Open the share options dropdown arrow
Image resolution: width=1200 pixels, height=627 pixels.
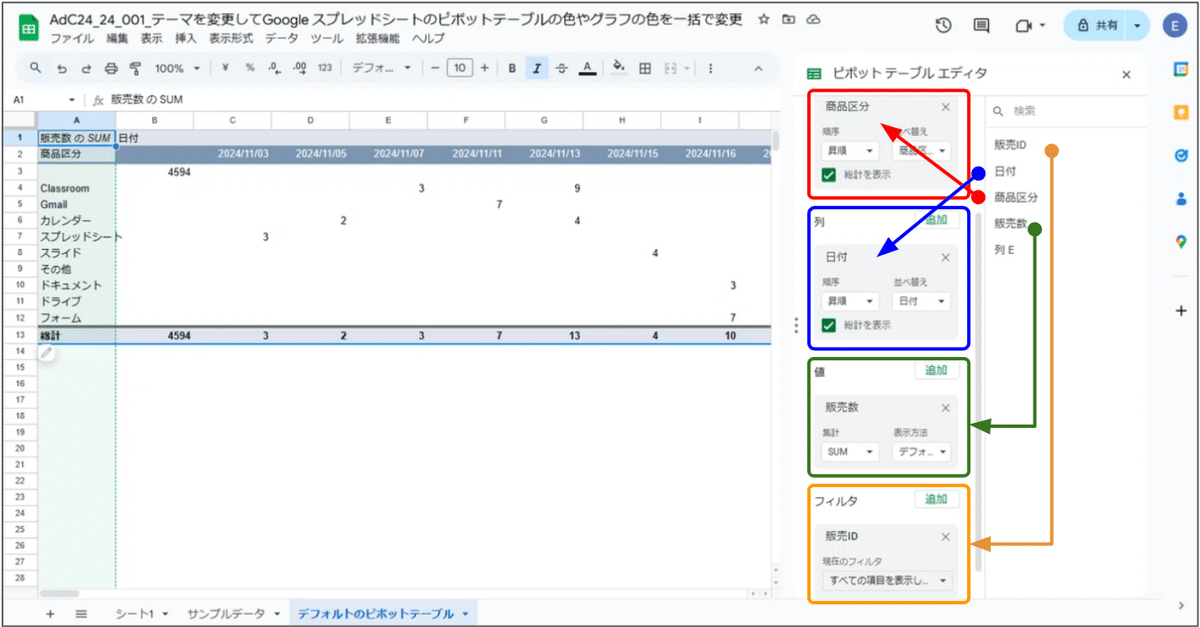(1137, 26)
